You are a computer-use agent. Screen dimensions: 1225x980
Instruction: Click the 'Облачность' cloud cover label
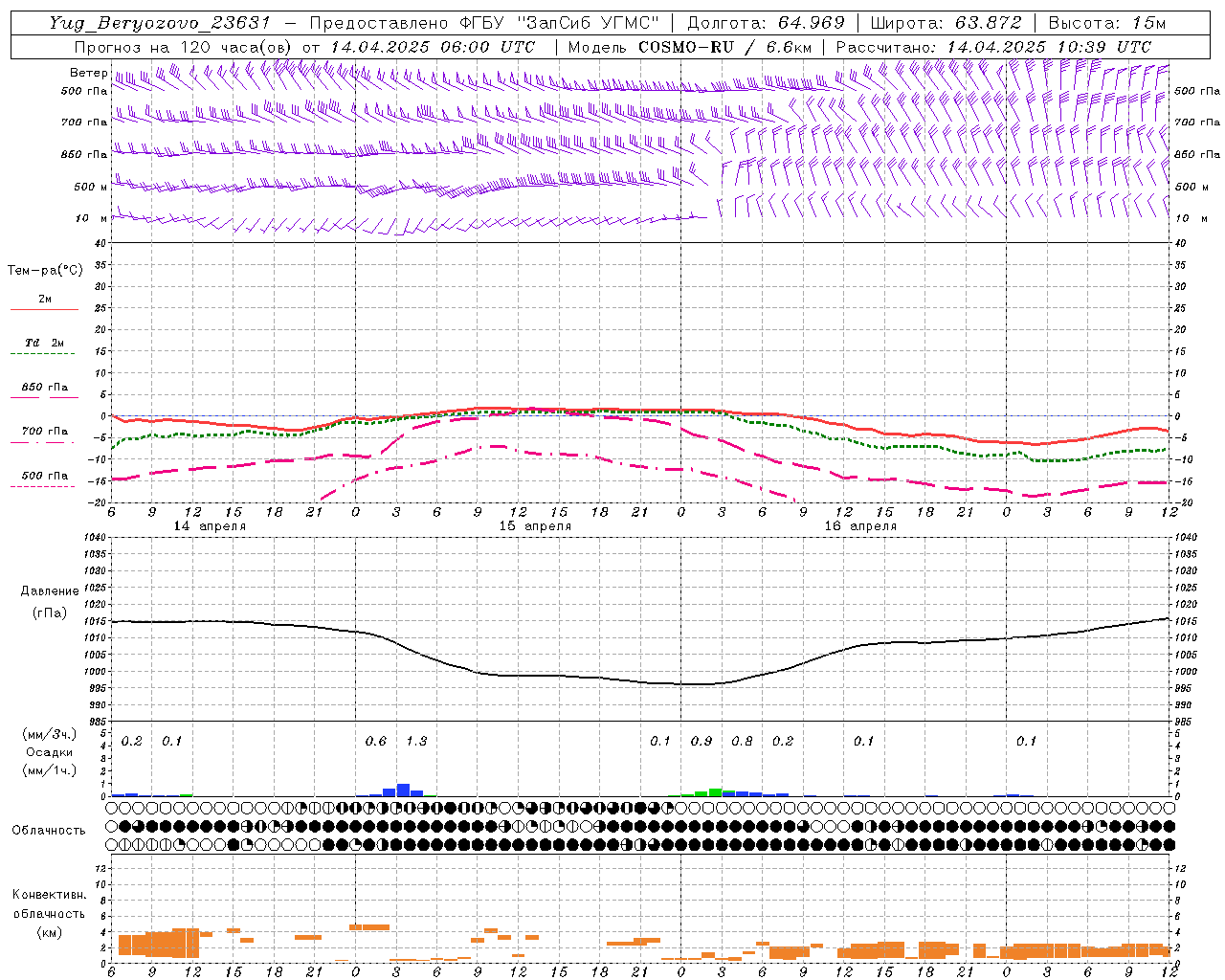click(x=49, y=830)
